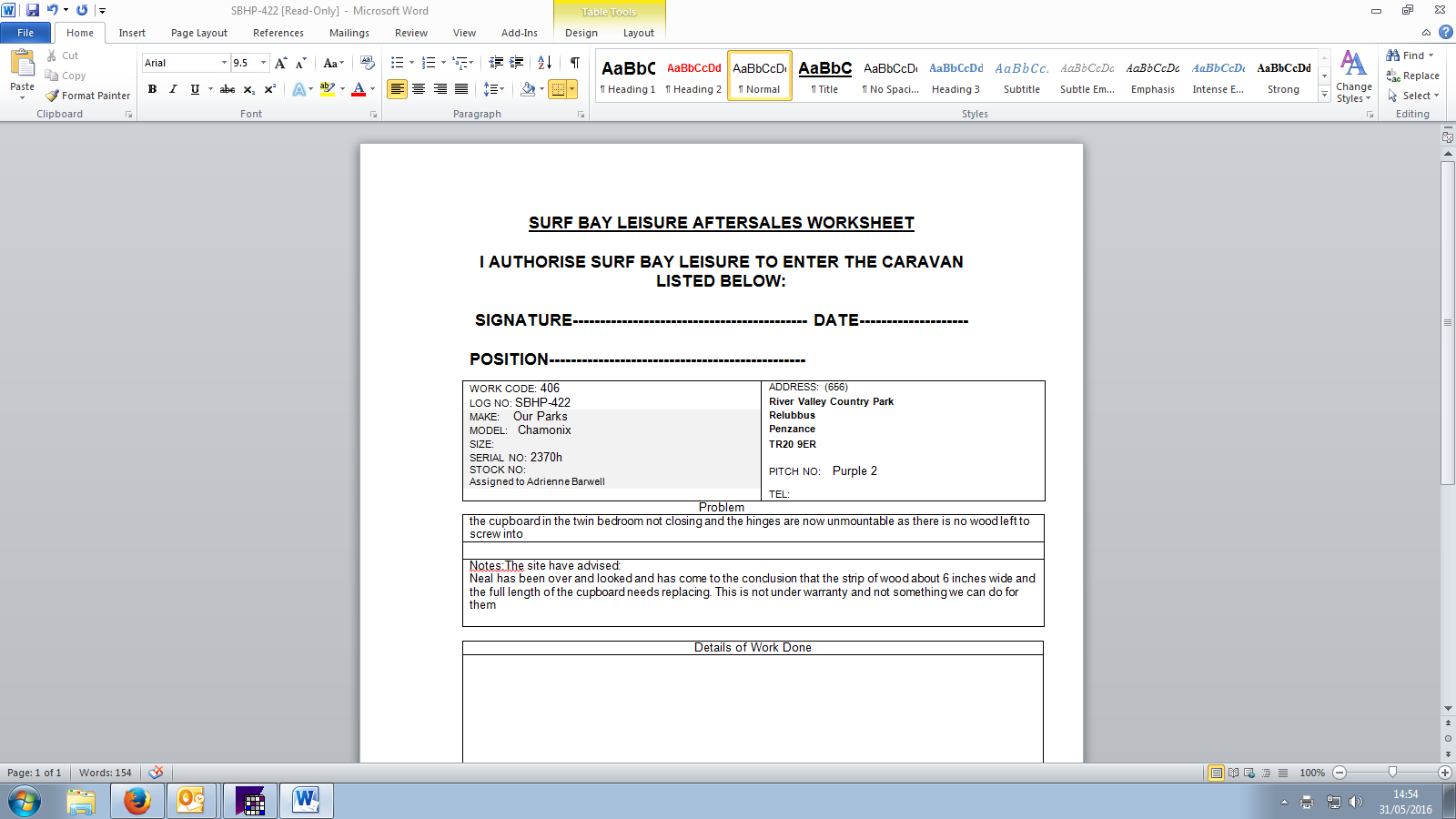This screenshot has height=819, width=1456.
Task: Expand the borders dropdown arrow
Action: click(571, 89)
